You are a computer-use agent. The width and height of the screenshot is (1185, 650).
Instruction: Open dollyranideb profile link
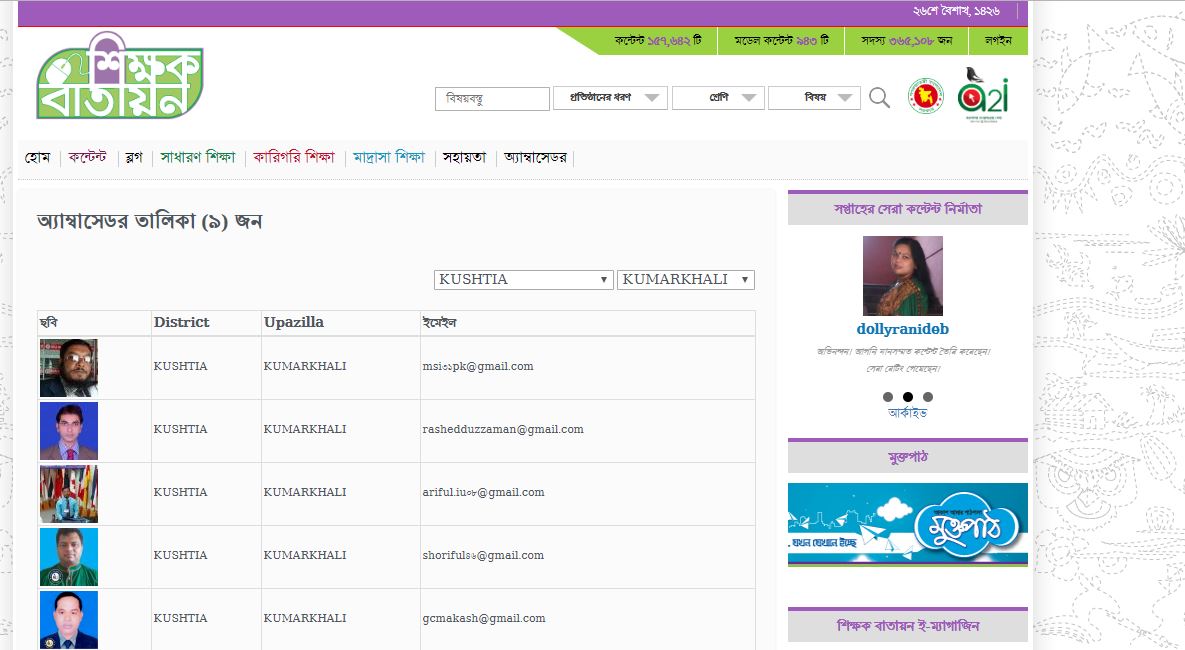pos(902,329)
